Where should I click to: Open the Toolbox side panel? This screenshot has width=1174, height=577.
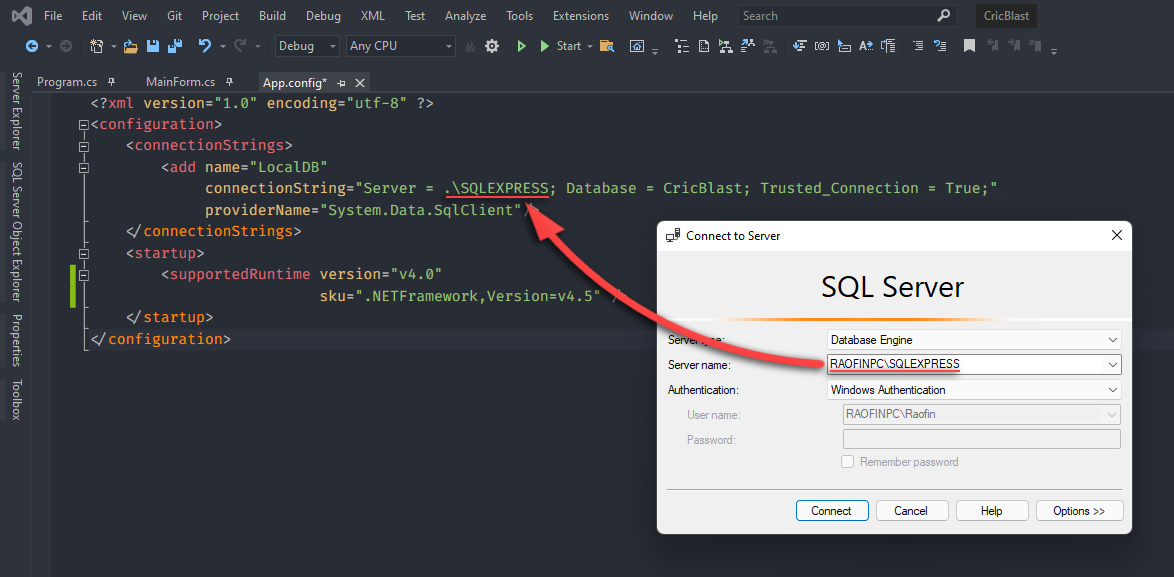pyautogui.click(x=16, y=399)
